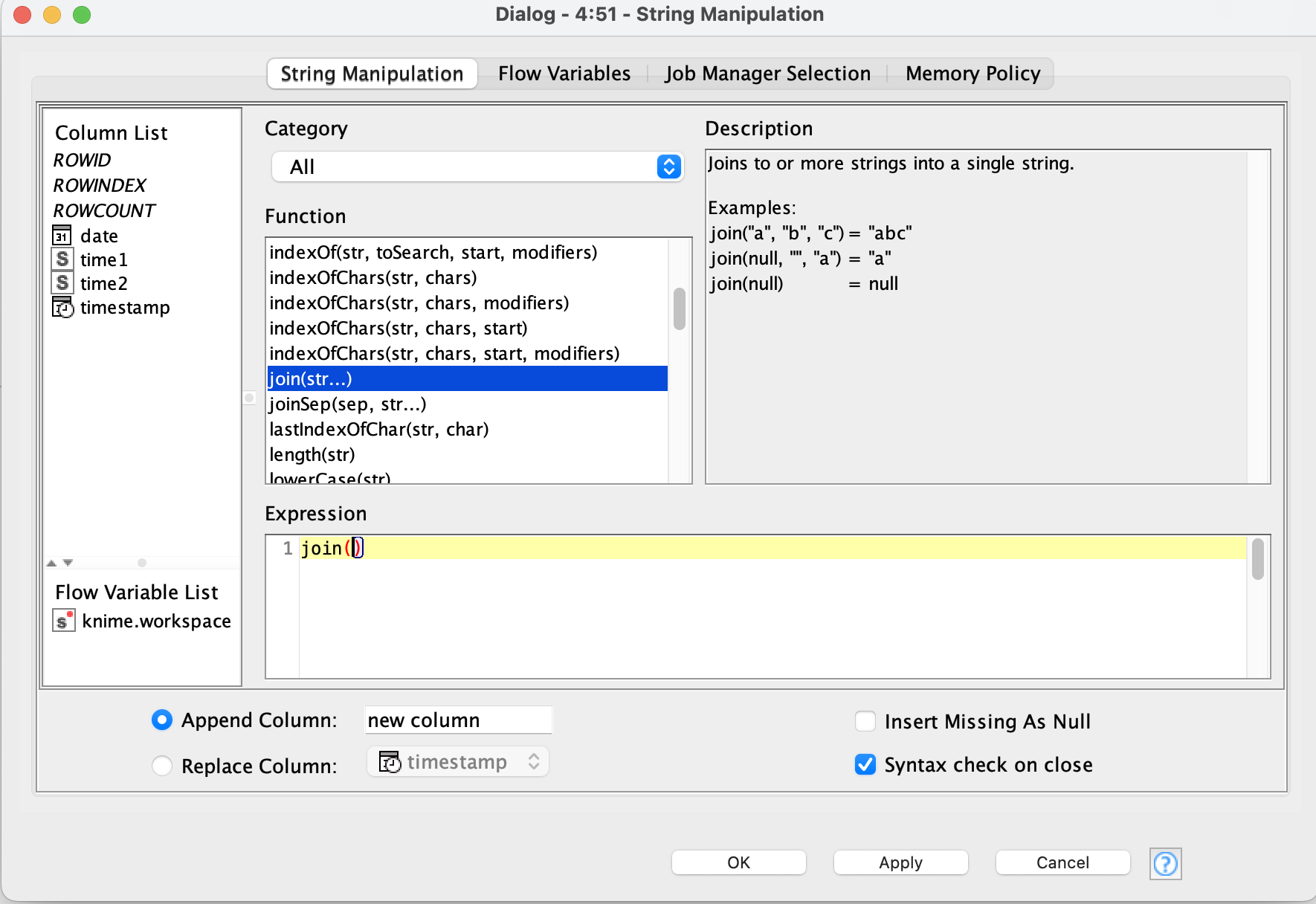The height and width of the screenshot is (904, 1316).
Task: Click the Append Column name field
Action: 458,720
